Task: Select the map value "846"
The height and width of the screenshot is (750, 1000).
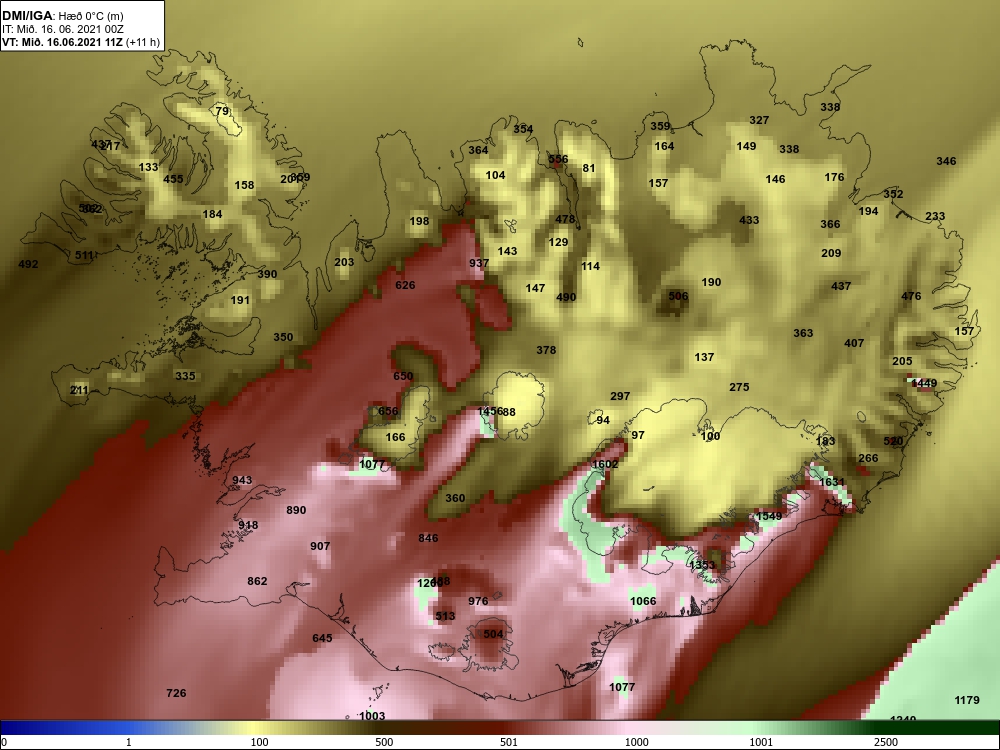Action: [x=428, y=538]
